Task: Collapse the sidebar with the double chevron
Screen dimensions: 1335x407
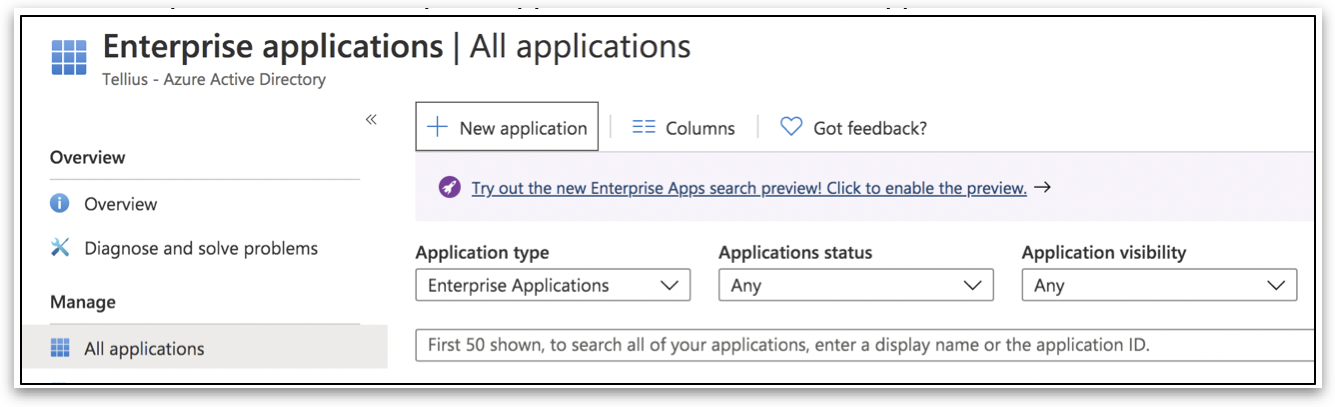Action: click(x=371, y=120)
